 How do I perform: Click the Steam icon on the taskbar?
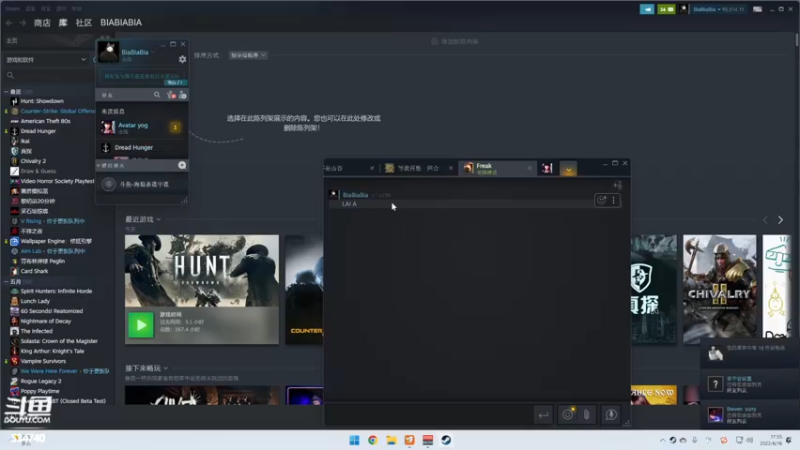click(446, 440)
